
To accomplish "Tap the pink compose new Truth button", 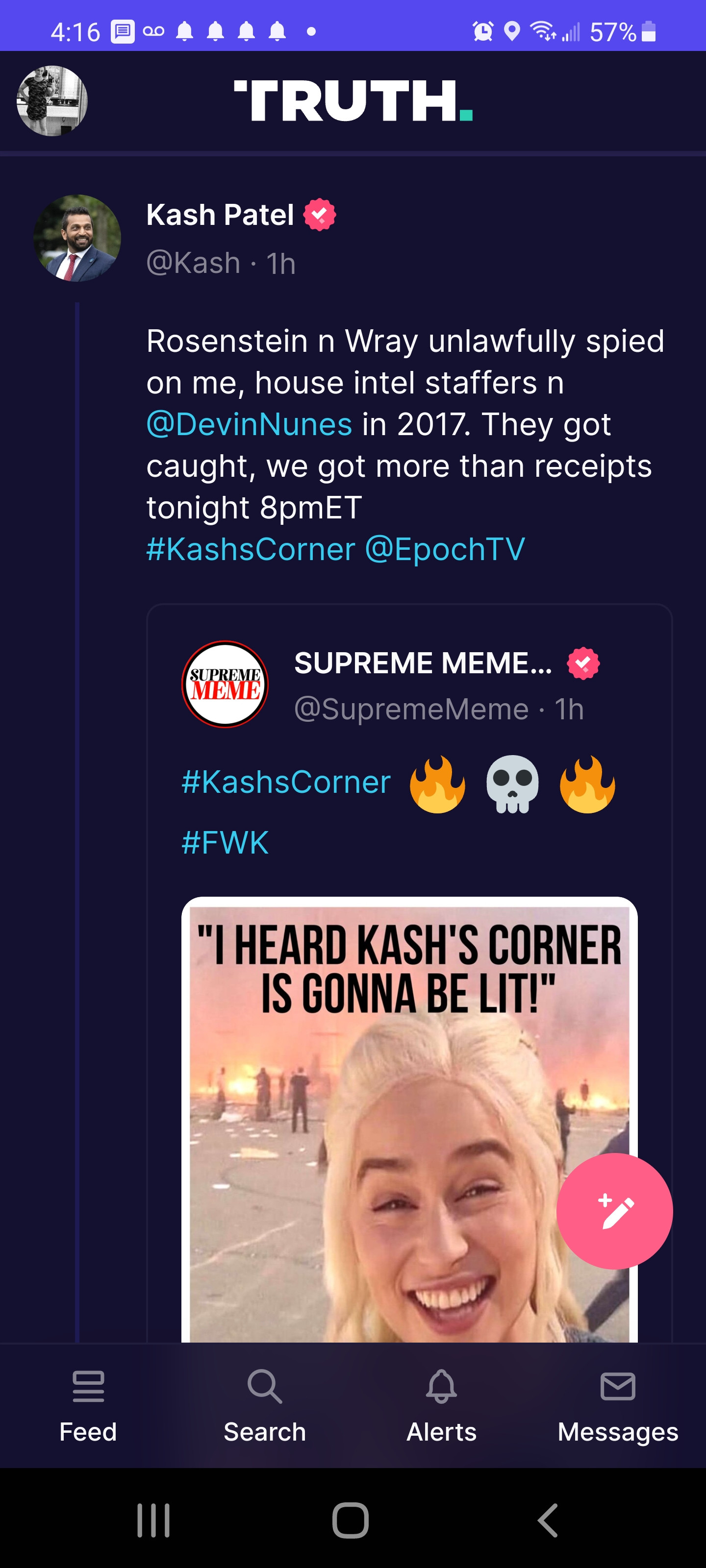I will point(614,1211).
